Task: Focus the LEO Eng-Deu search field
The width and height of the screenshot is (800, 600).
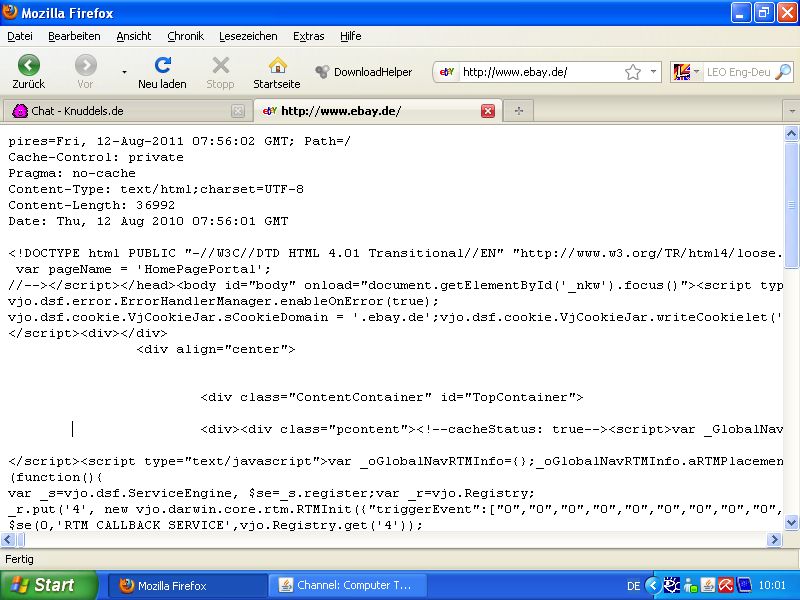Action: [738, 72]
